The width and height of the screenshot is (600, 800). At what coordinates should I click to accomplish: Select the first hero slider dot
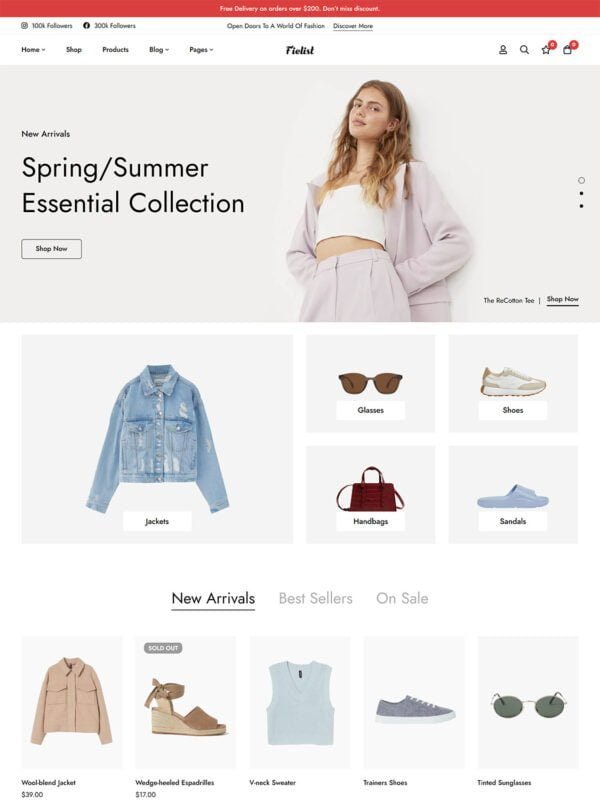click(581, 181)
